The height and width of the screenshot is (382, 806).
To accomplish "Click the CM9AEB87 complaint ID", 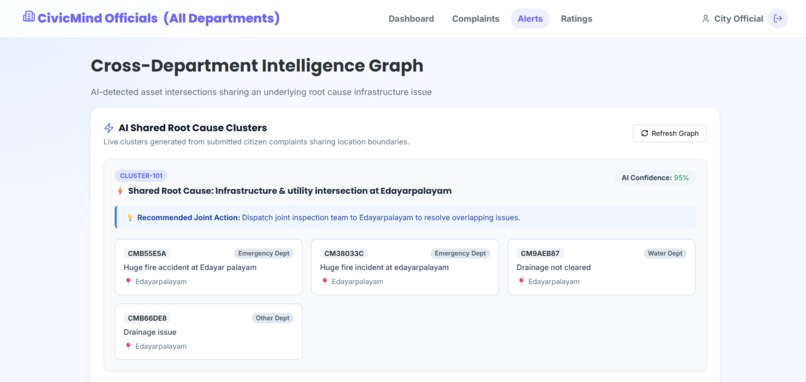I will [540, 253].
